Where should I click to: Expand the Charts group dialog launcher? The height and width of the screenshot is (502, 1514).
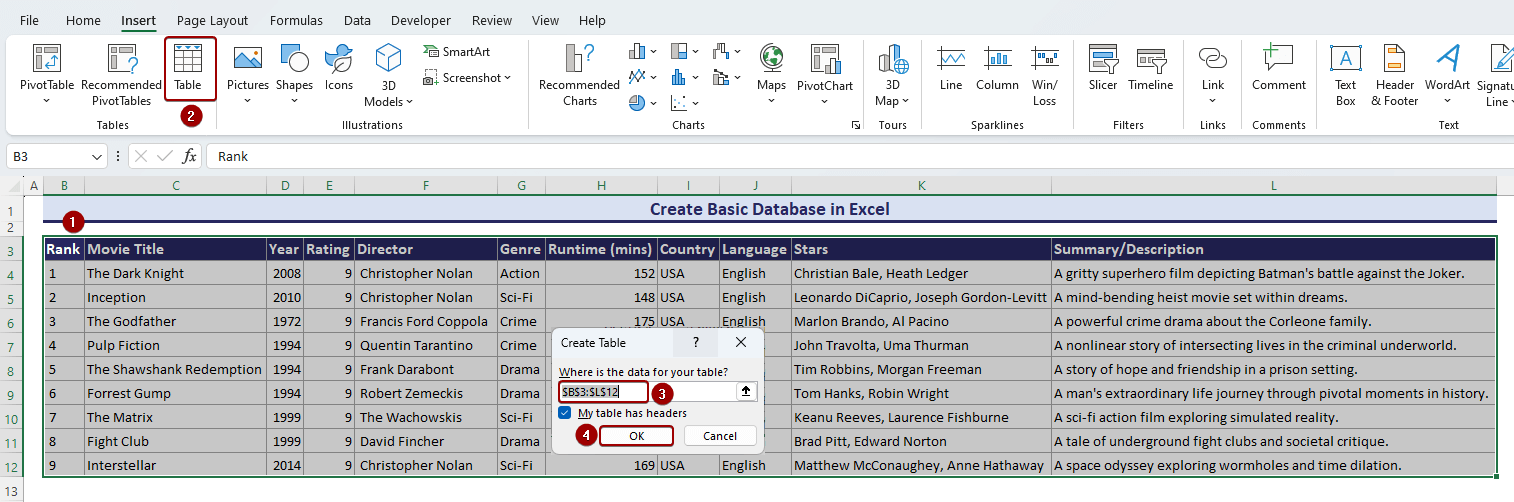click(855, 126)
